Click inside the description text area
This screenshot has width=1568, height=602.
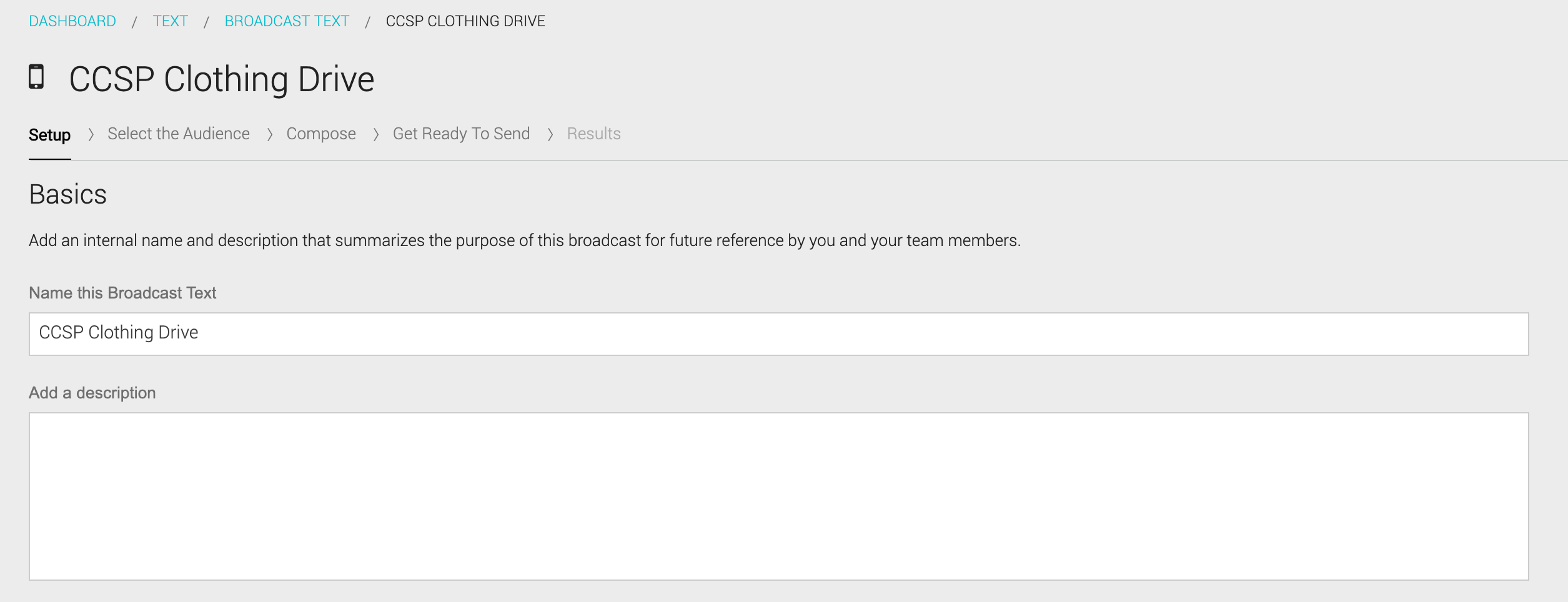tap(779, 496)
